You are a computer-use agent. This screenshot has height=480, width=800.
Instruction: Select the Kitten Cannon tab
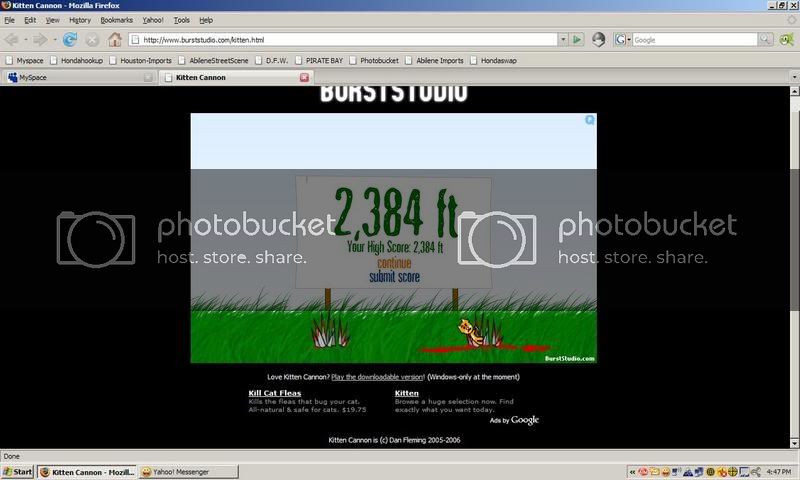(236, 78)
